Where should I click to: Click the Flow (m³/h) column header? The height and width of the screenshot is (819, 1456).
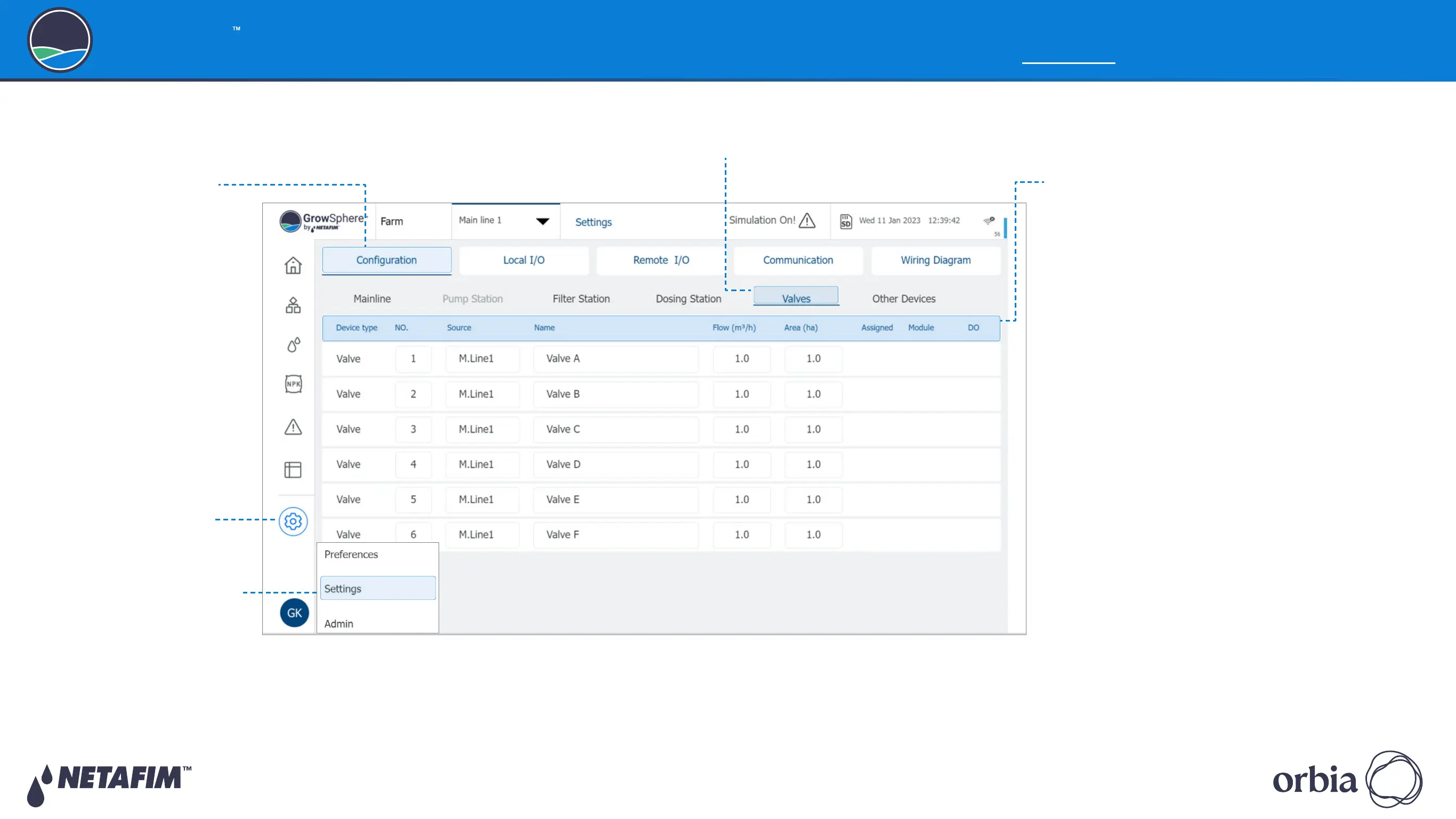[734, 328]
